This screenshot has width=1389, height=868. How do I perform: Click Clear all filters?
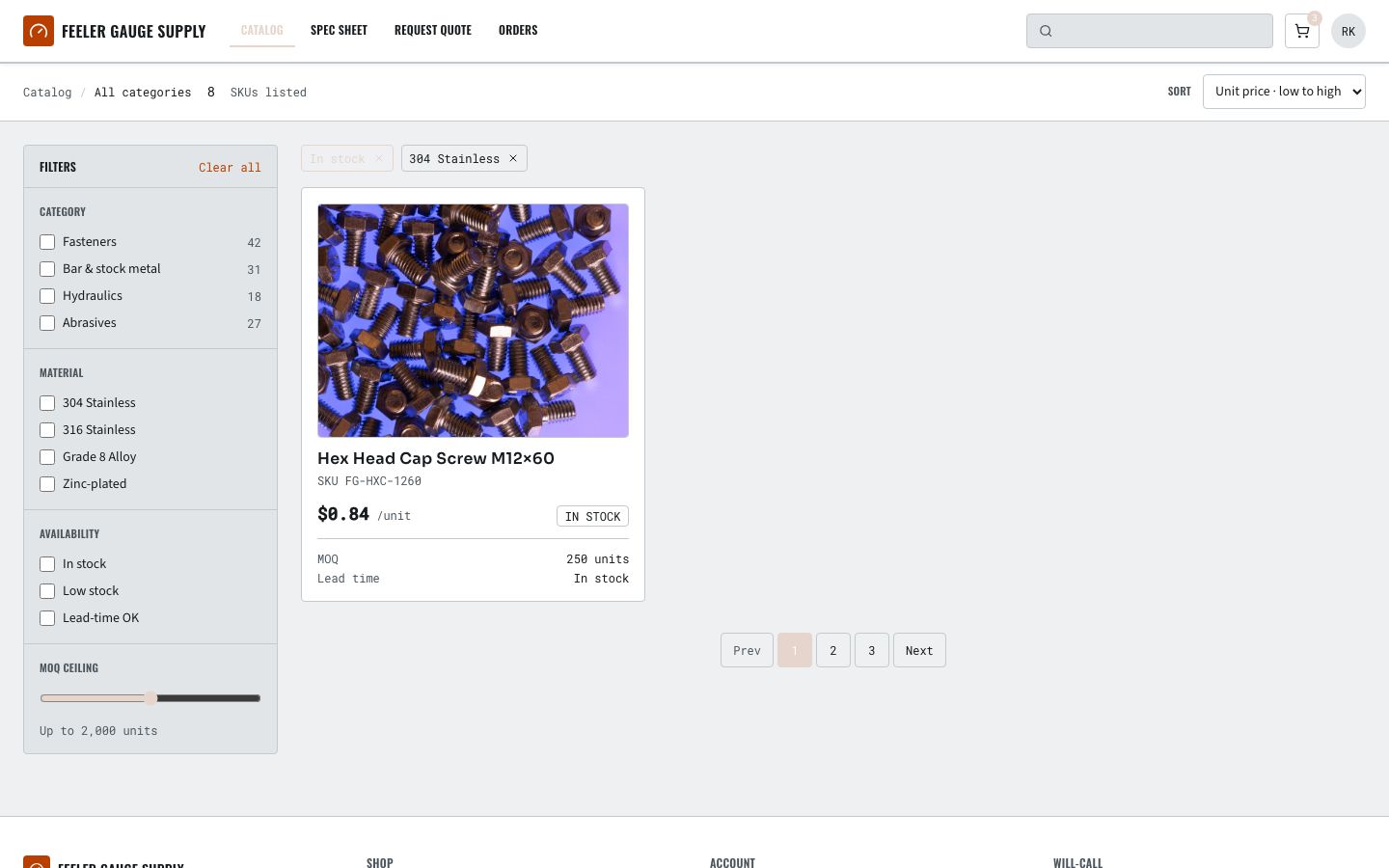pyautogui.click(x=230, y=167)
